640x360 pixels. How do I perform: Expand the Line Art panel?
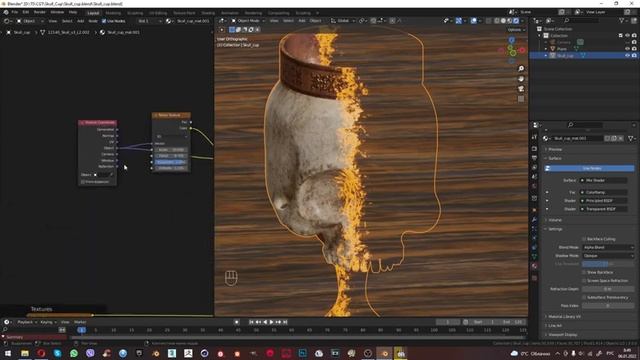[x=556, y=326]
